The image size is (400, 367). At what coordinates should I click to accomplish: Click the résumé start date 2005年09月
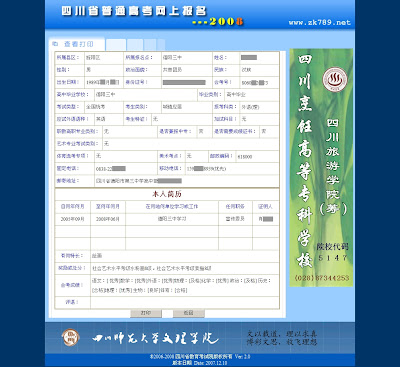point(72,219)
